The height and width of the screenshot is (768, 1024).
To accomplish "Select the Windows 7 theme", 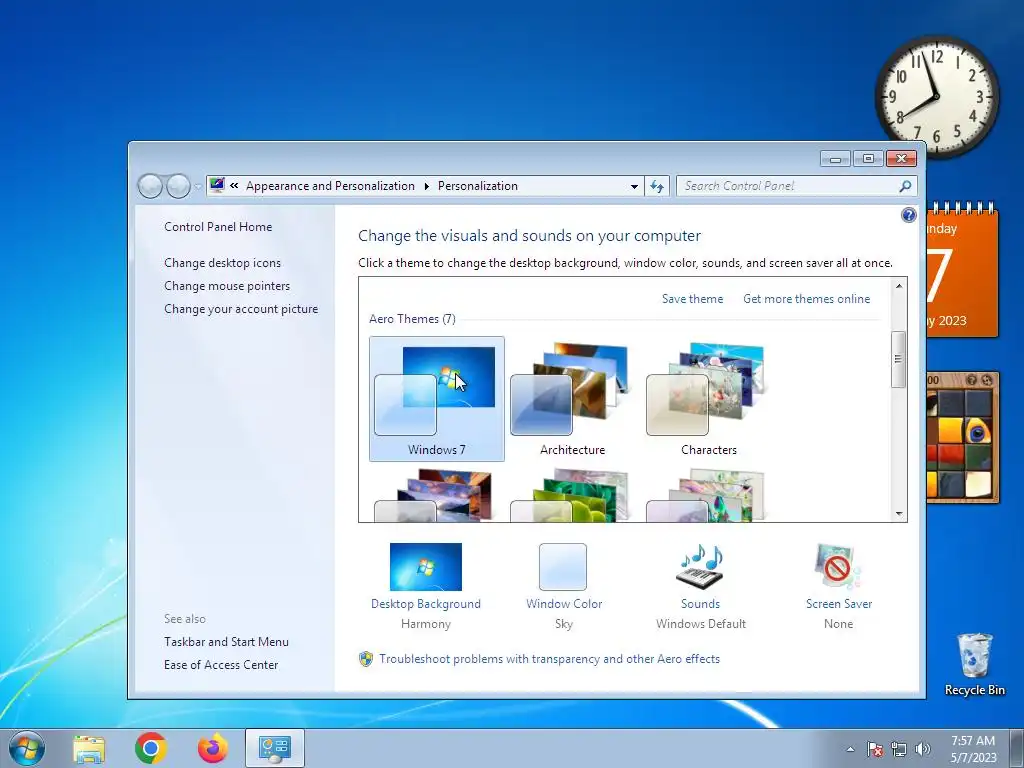I will coord(436,398).
